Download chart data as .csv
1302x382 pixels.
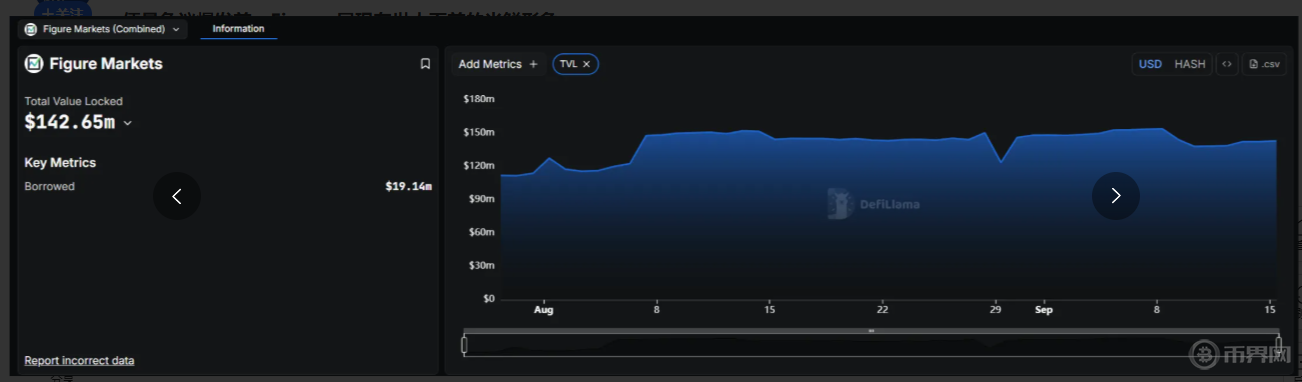(1264, 64)
